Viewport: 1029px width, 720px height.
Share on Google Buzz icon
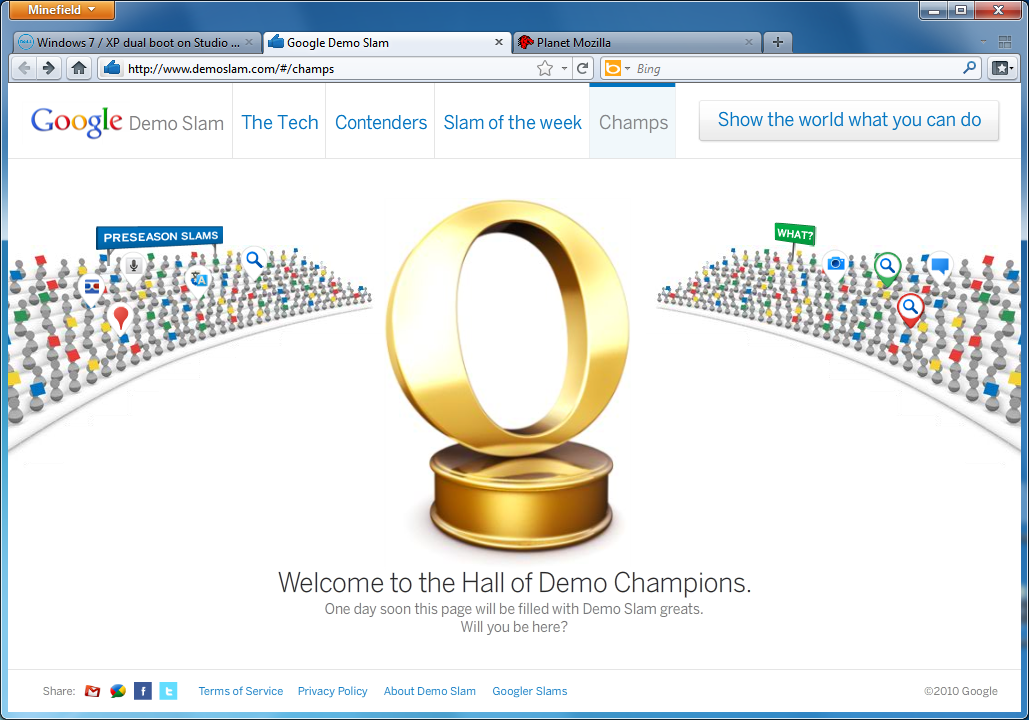point(118,691)
